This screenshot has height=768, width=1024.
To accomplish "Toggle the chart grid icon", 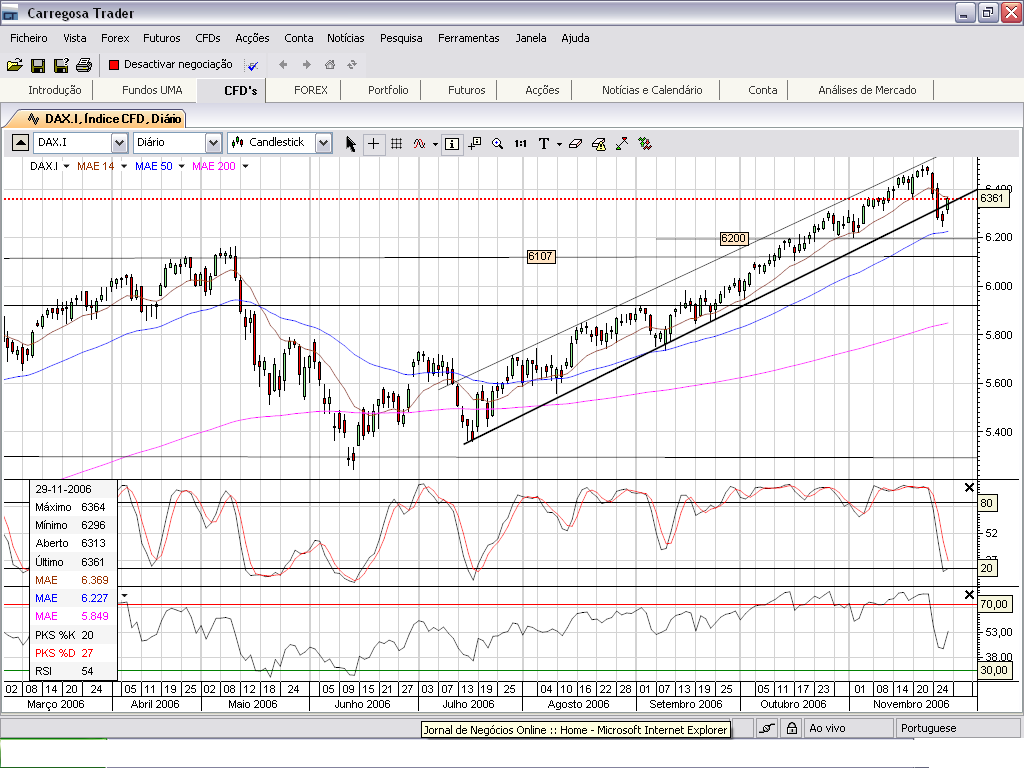I will (x=396, y=144).
